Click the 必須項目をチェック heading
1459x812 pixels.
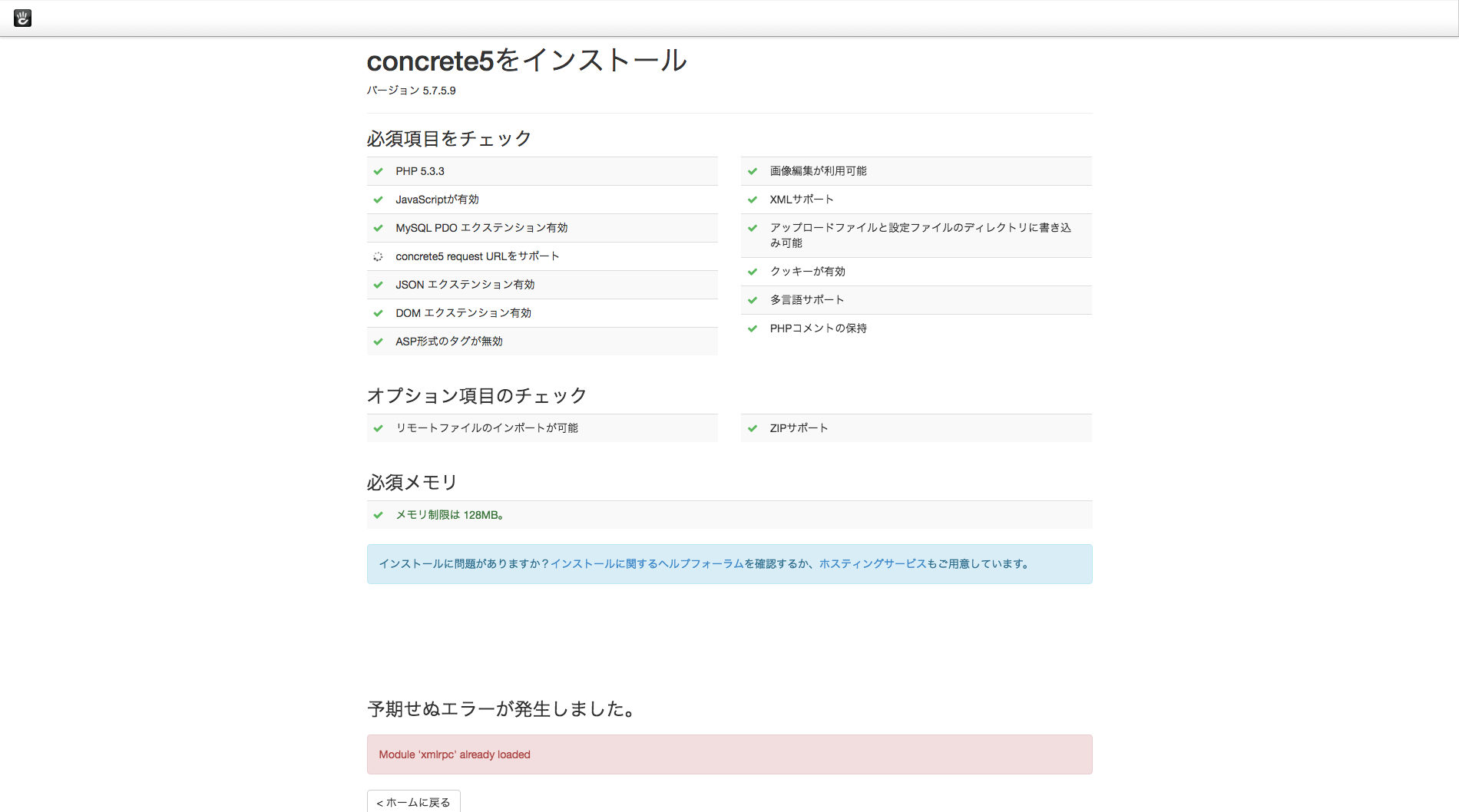coord(449,139)
